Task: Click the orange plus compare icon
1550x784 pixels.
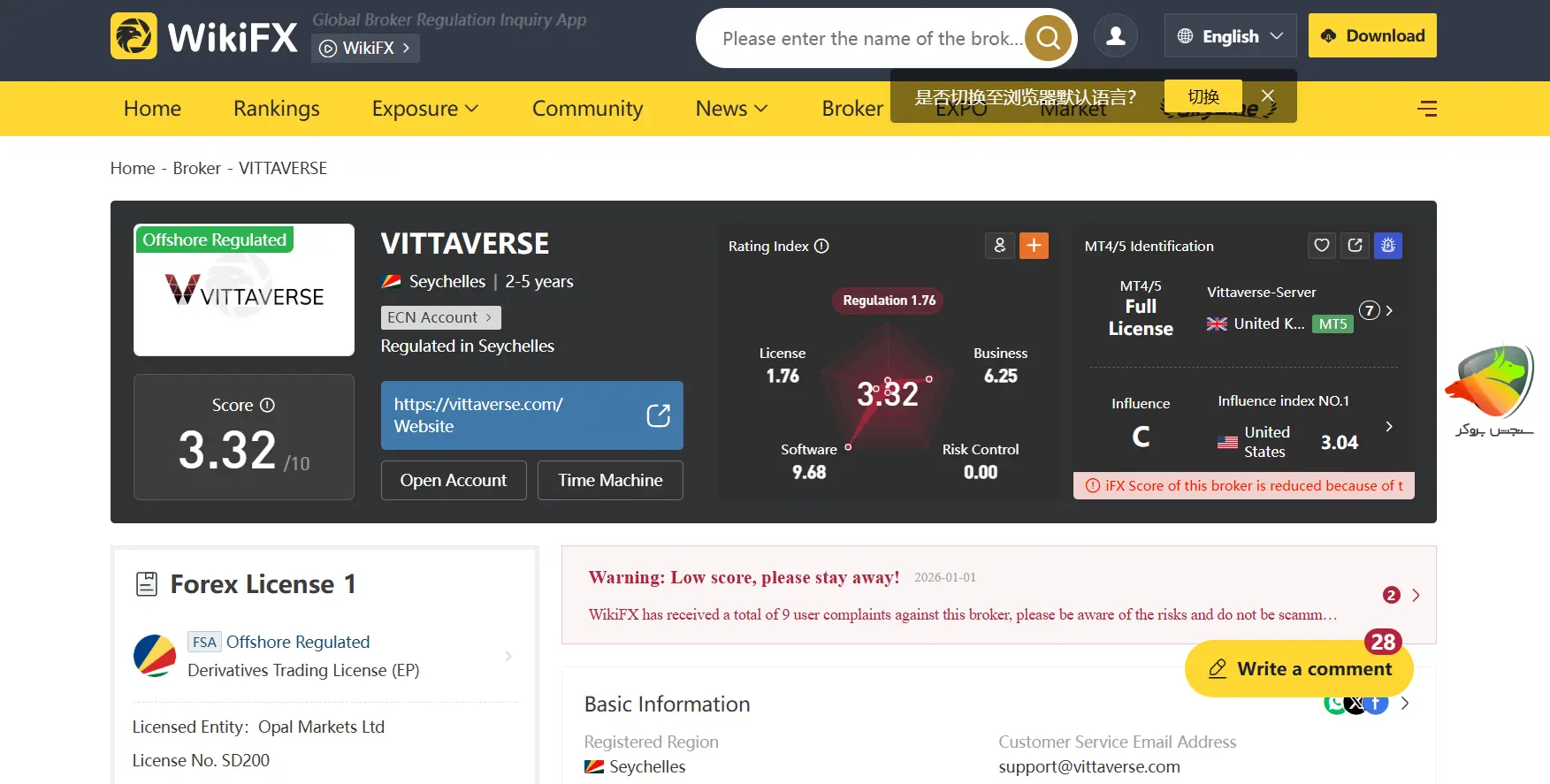Action: pyautogui.click(x=1034, y=246)
